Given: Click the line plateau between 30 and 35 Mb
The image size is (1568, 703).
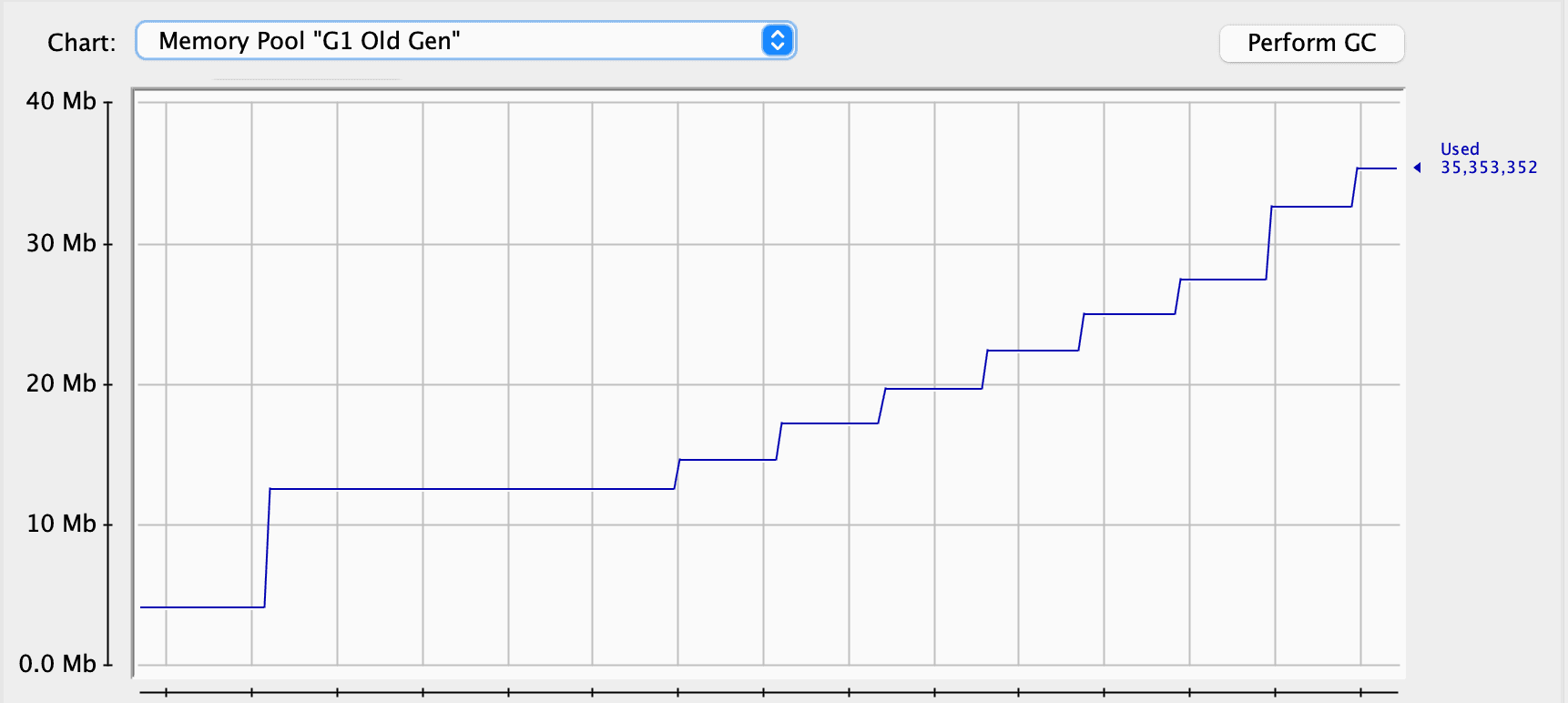Looking at the screenshot, I should (x=1311, y=207).
